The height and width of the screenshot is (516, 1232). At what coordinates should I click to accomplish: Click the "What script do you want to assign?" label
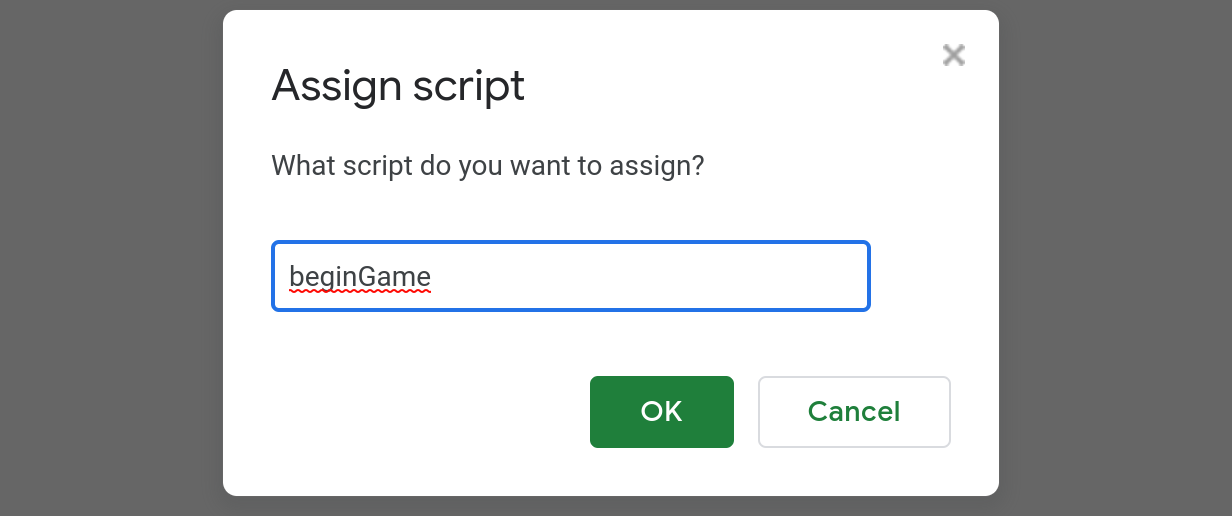[488, 165]
